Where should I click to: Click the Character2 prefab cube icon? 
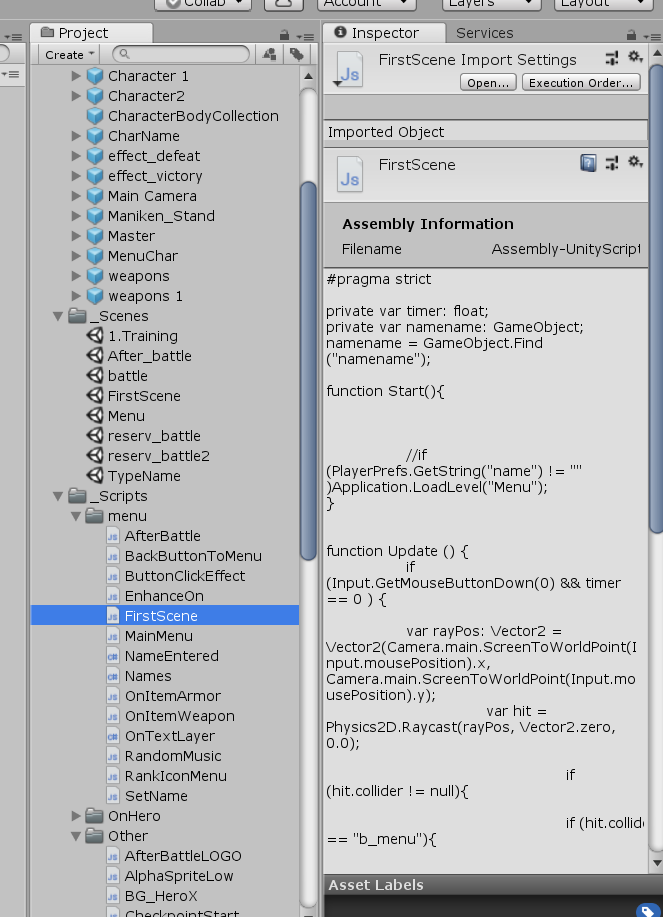point(95,96)
